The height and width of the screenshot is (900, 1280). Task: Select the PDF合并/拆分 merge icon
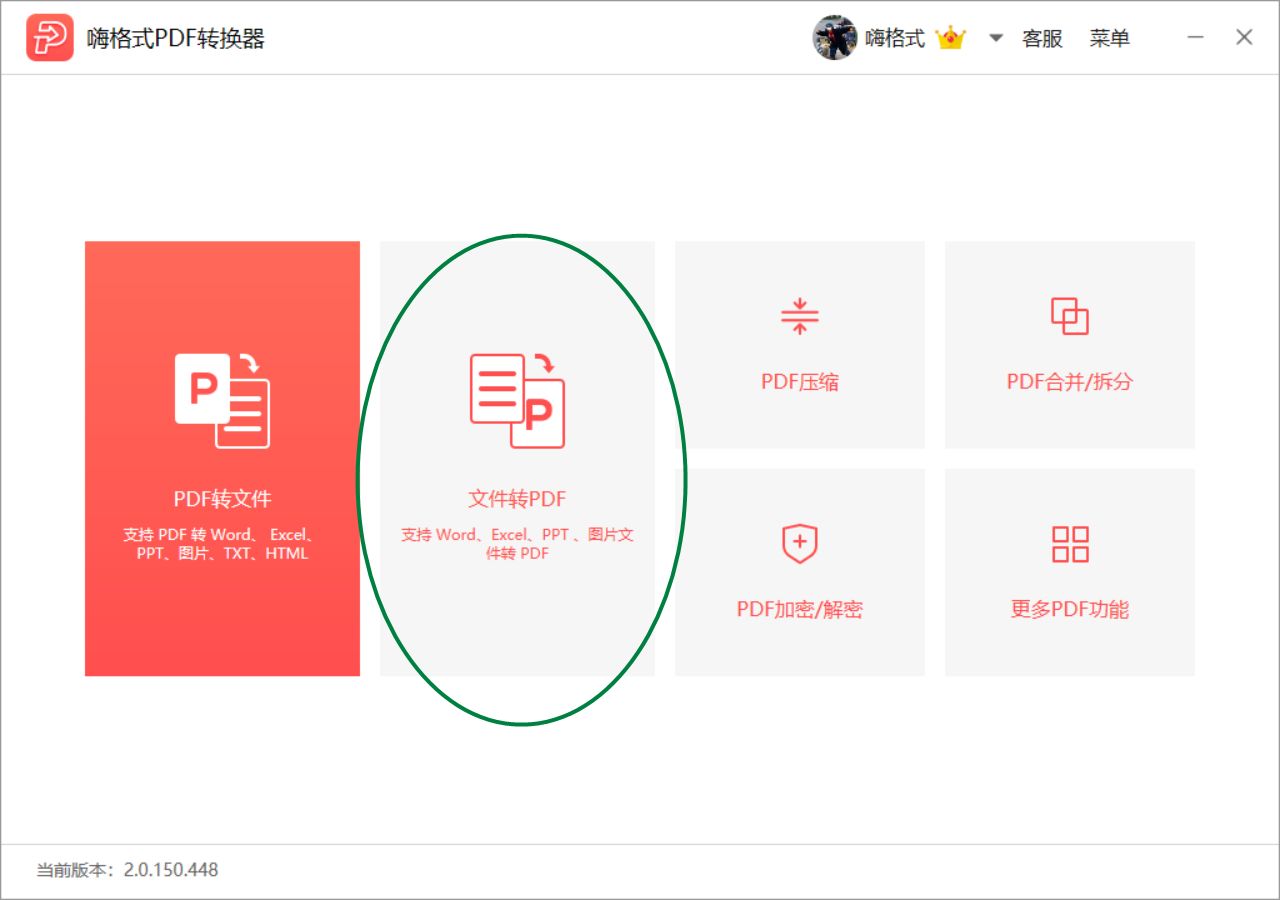[x=1069, y=315]
